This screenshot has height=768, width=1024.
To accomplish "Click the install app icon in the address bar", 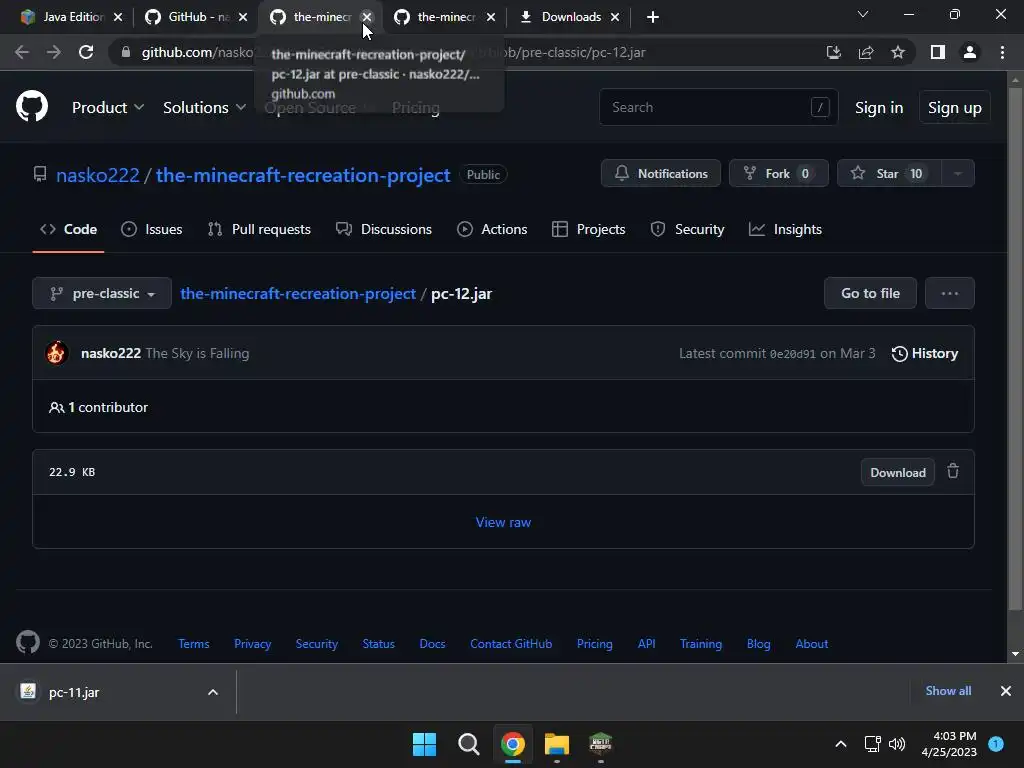I will point(833,52).
